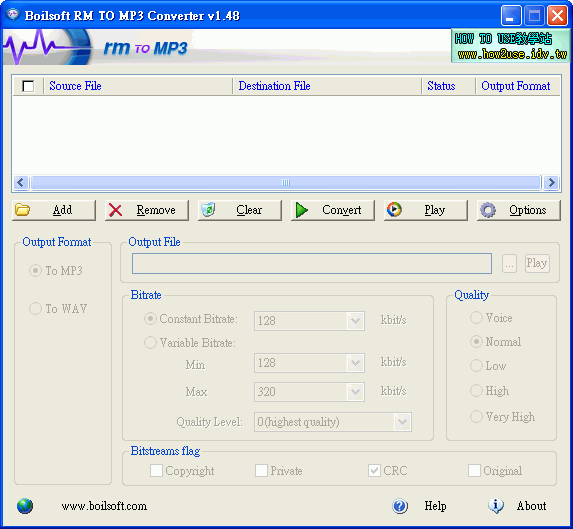The width and height of the screenshot is (573, 529).
Task: Enable the CRC checkbox
Action: 374,471
